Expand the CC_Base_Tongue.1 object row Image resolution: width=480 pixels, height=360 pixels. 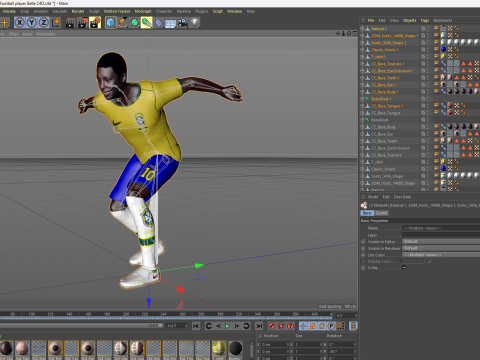362,106
